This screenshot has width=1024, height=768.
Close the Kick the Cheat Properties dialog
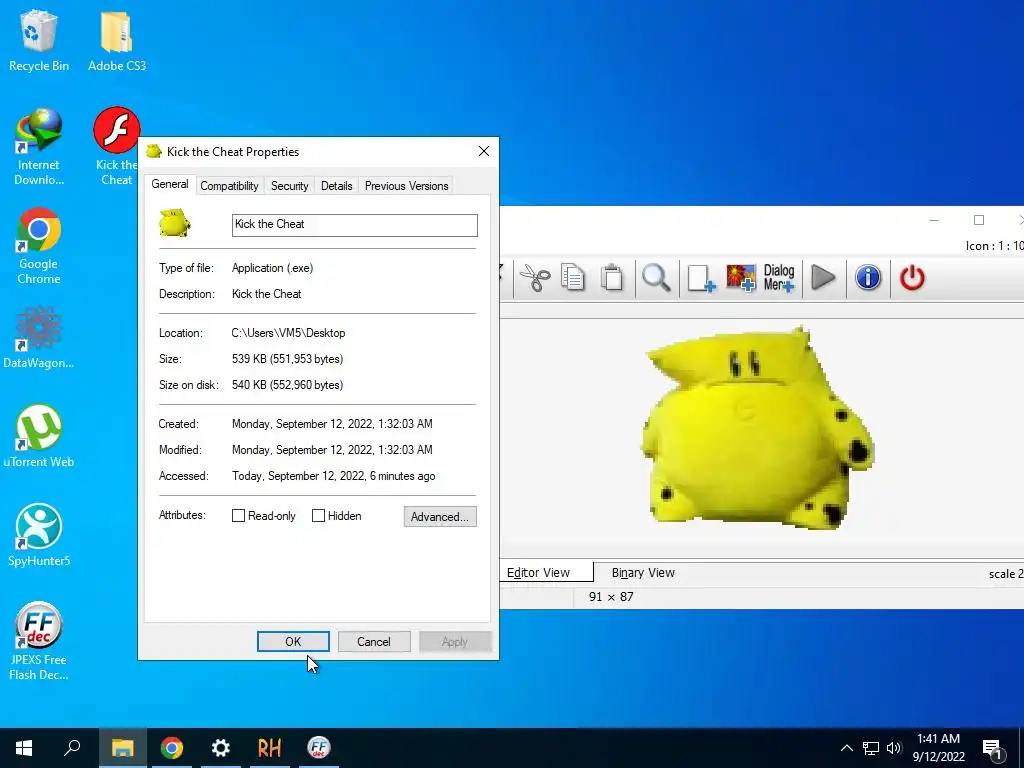(484, 152)
